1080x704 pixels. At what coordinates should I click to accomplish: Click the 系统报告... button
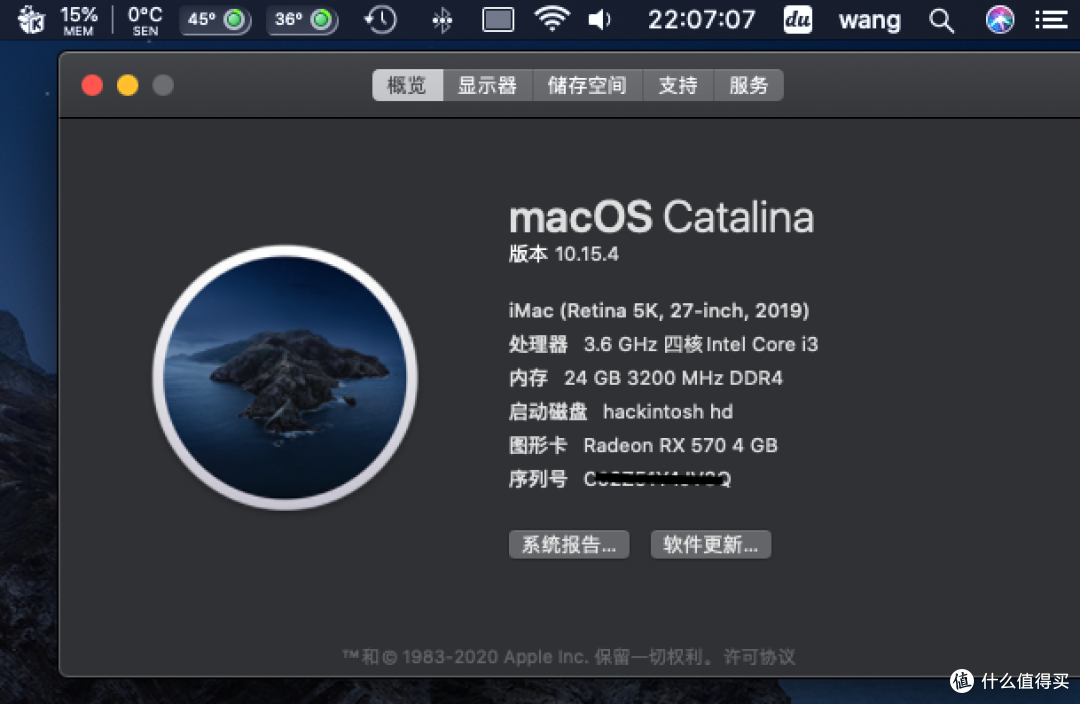click(569, 544)
